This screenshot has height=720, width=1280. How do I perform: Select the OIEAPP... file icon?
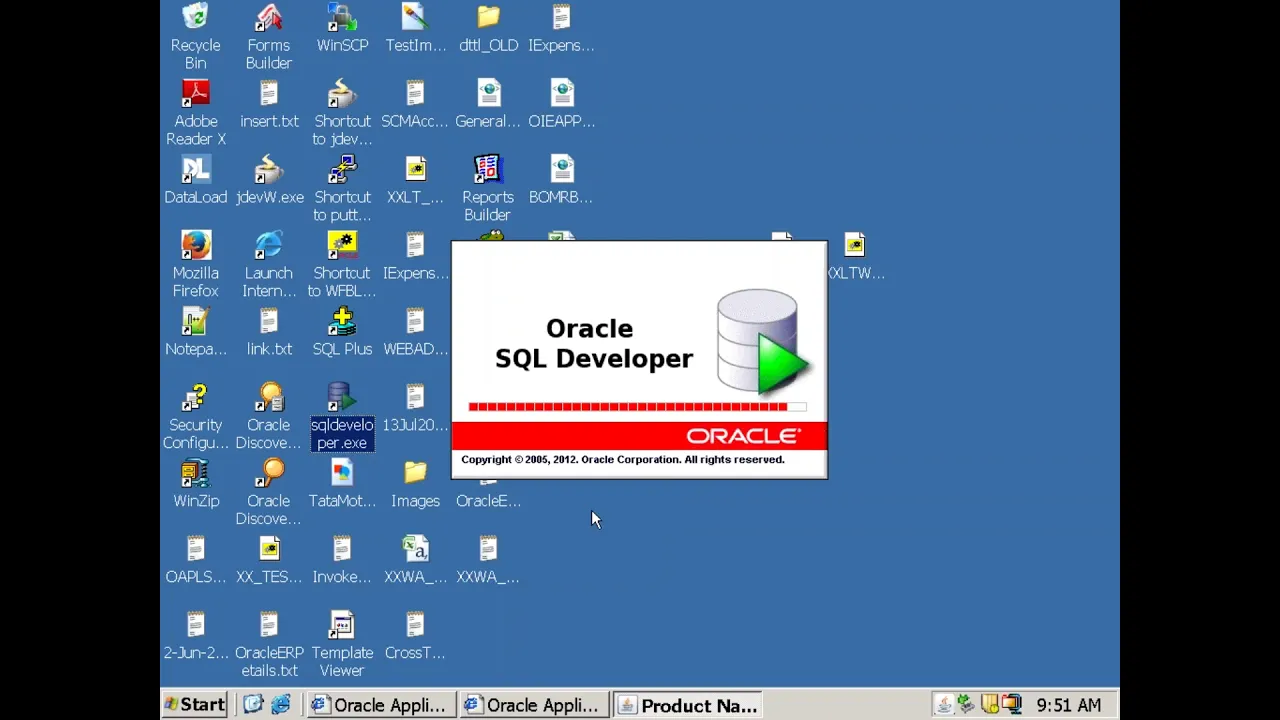tap(561, 104)
